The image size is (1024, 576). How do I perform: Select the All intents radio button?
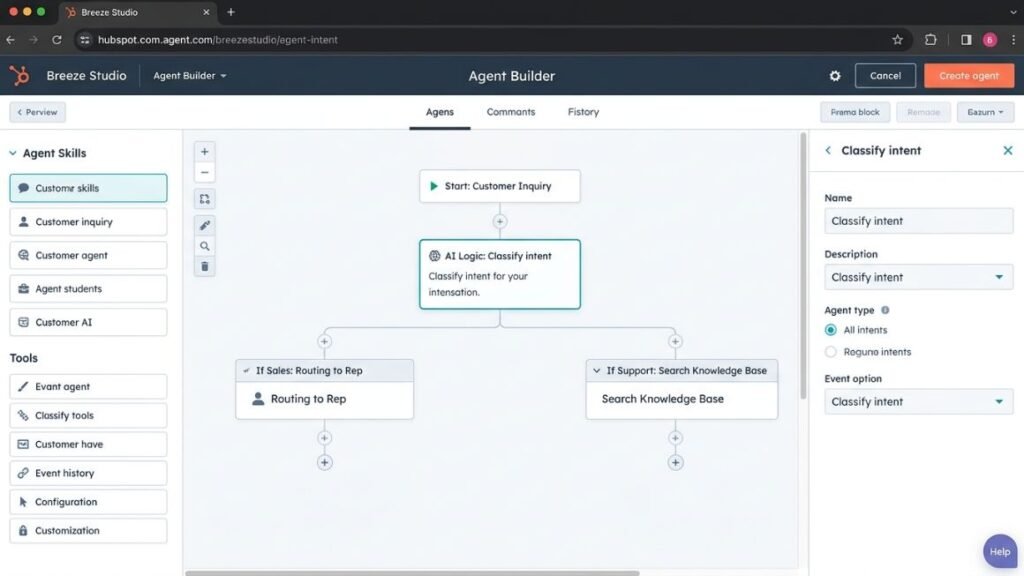pos(830,330)
